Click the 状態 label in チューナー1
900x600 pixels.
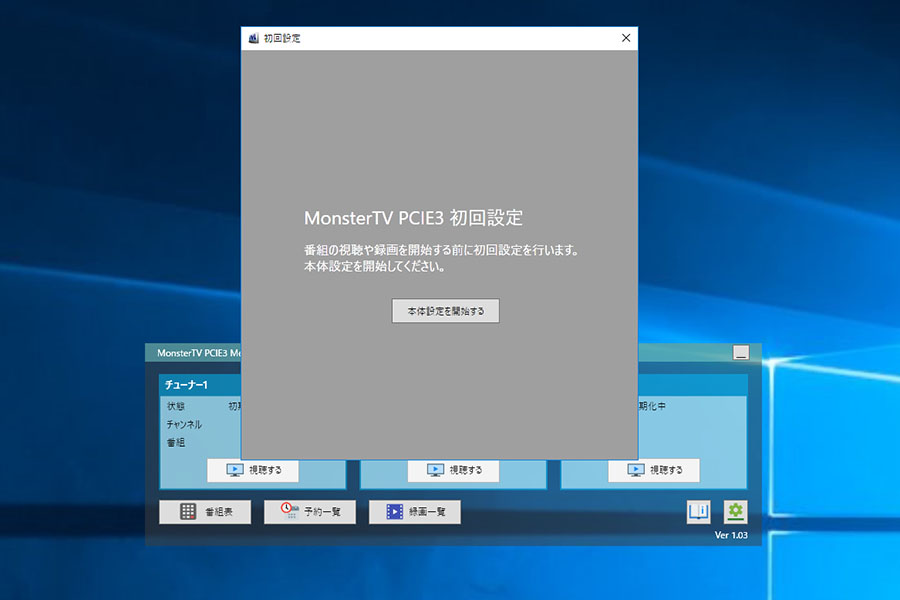click(x=176, y=406)
